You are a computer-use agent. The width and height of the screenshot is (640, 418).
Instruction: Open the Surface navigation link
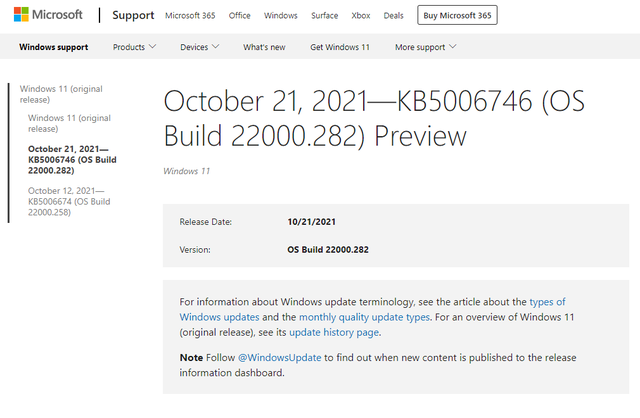325,16
